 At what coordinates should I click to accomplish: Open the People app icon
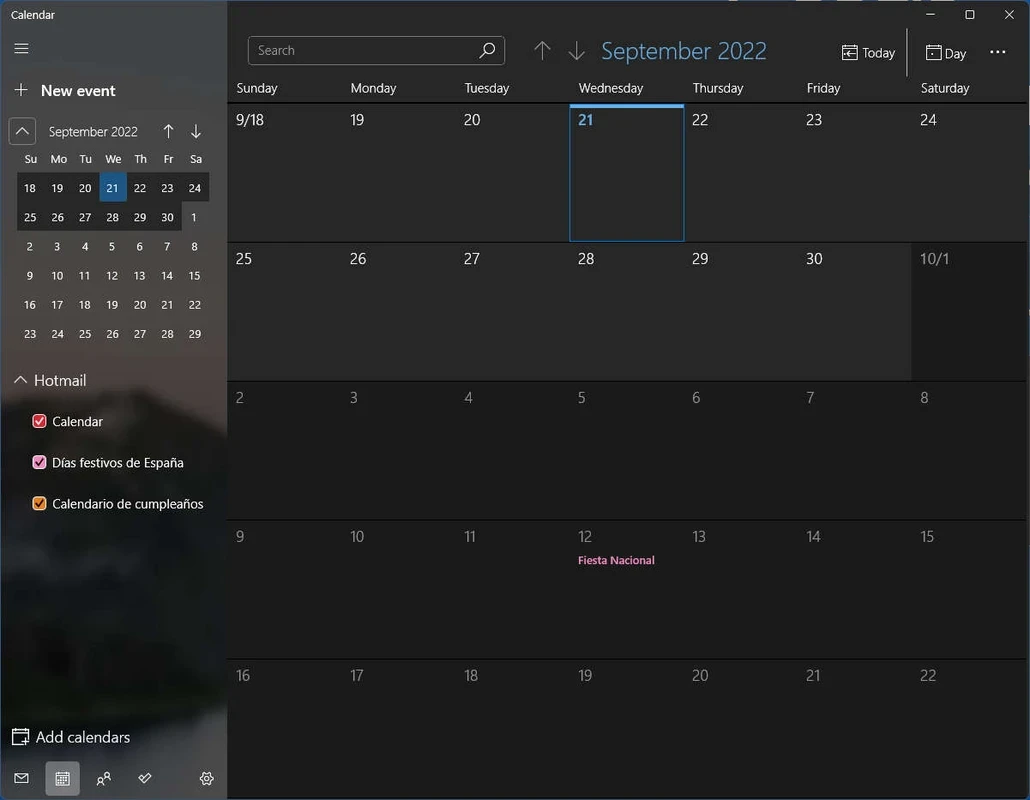(x=104, y=778)
